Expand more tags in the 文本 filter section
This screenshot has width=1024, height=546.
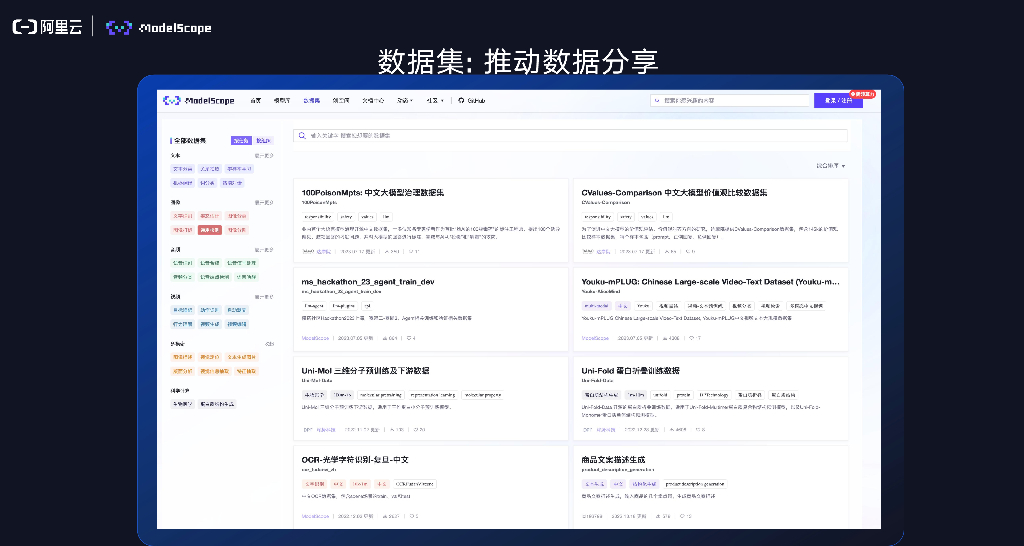(x=264, y=156)
